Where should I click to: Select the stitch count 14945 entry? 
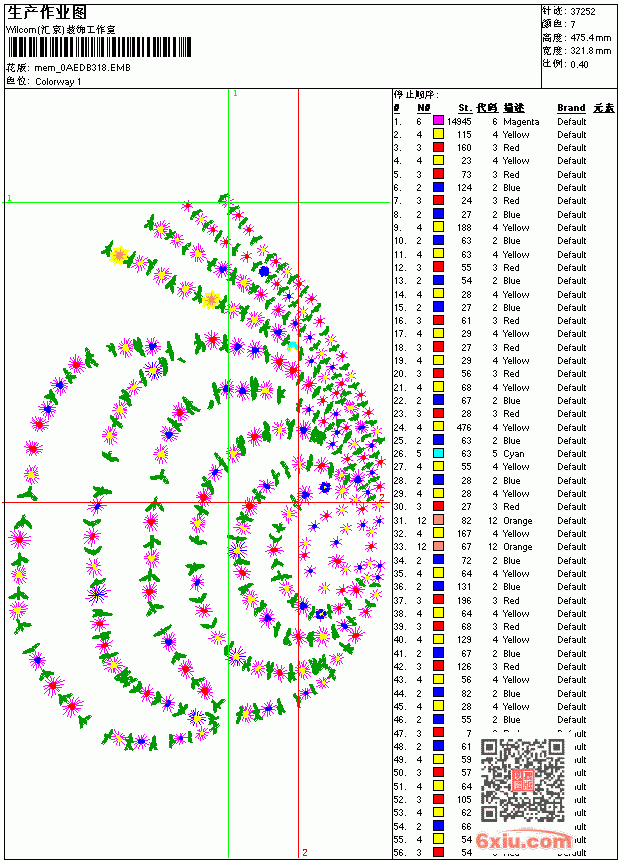click(x=459, y=121)
